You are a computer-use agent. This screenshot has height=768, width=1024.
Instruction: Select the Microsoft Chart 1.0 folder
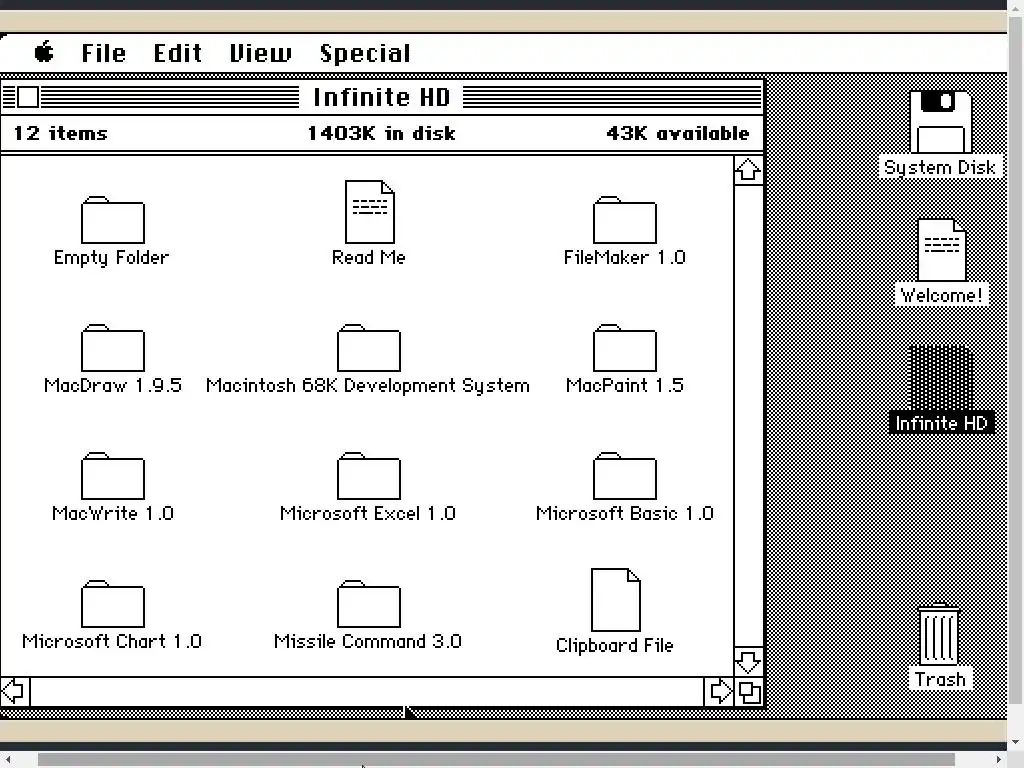[112, 604]
